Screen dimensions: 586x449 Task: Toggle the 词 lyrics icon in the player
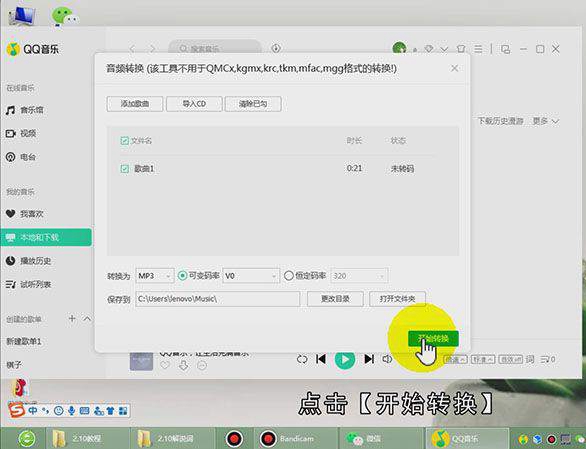(x=530, y=359)
